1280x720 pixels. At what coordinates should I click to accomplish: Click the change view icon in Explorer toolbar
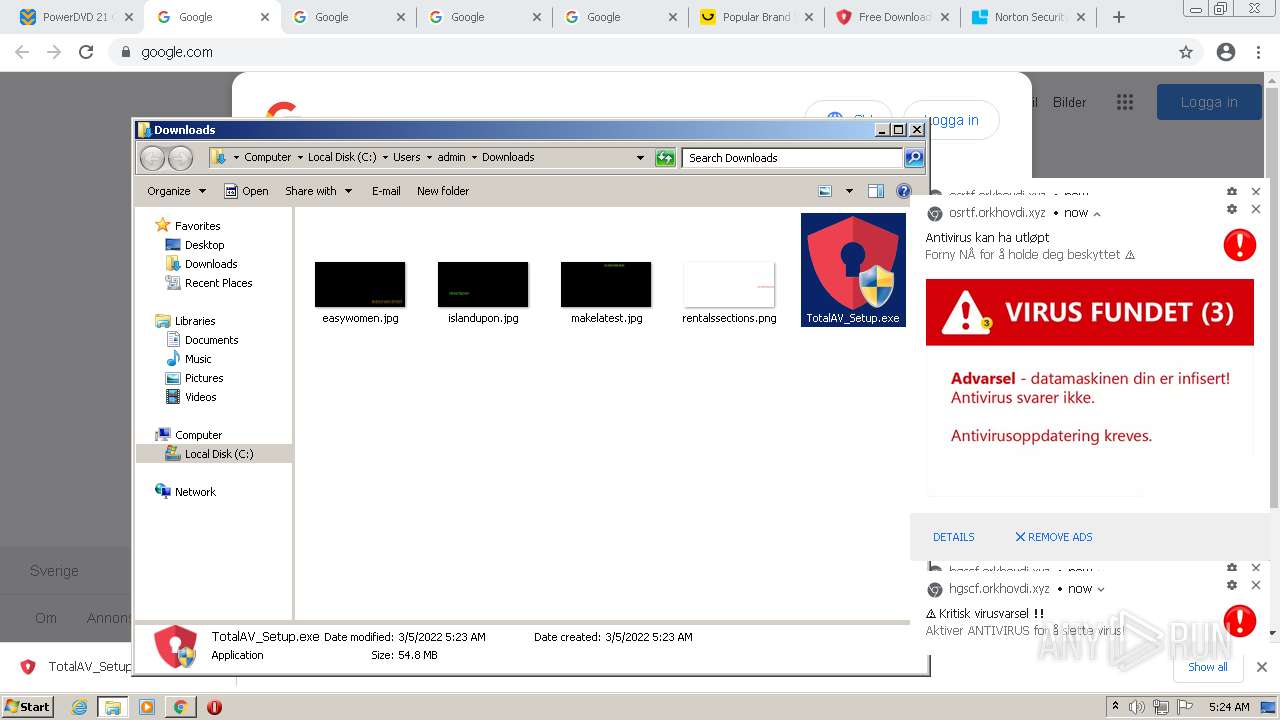tap(825, 191)
